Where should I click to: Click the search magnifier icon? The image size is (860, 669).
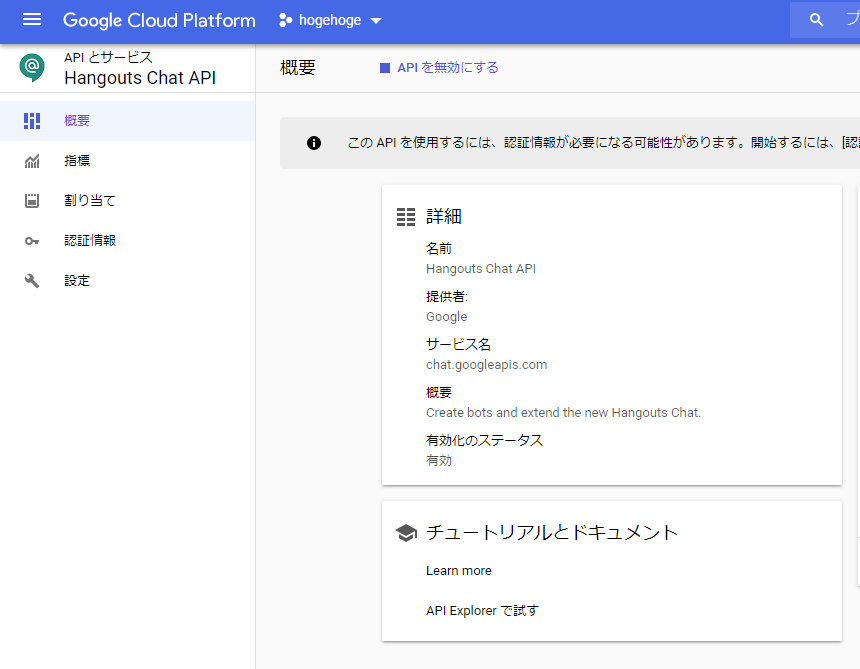(816, 20)
